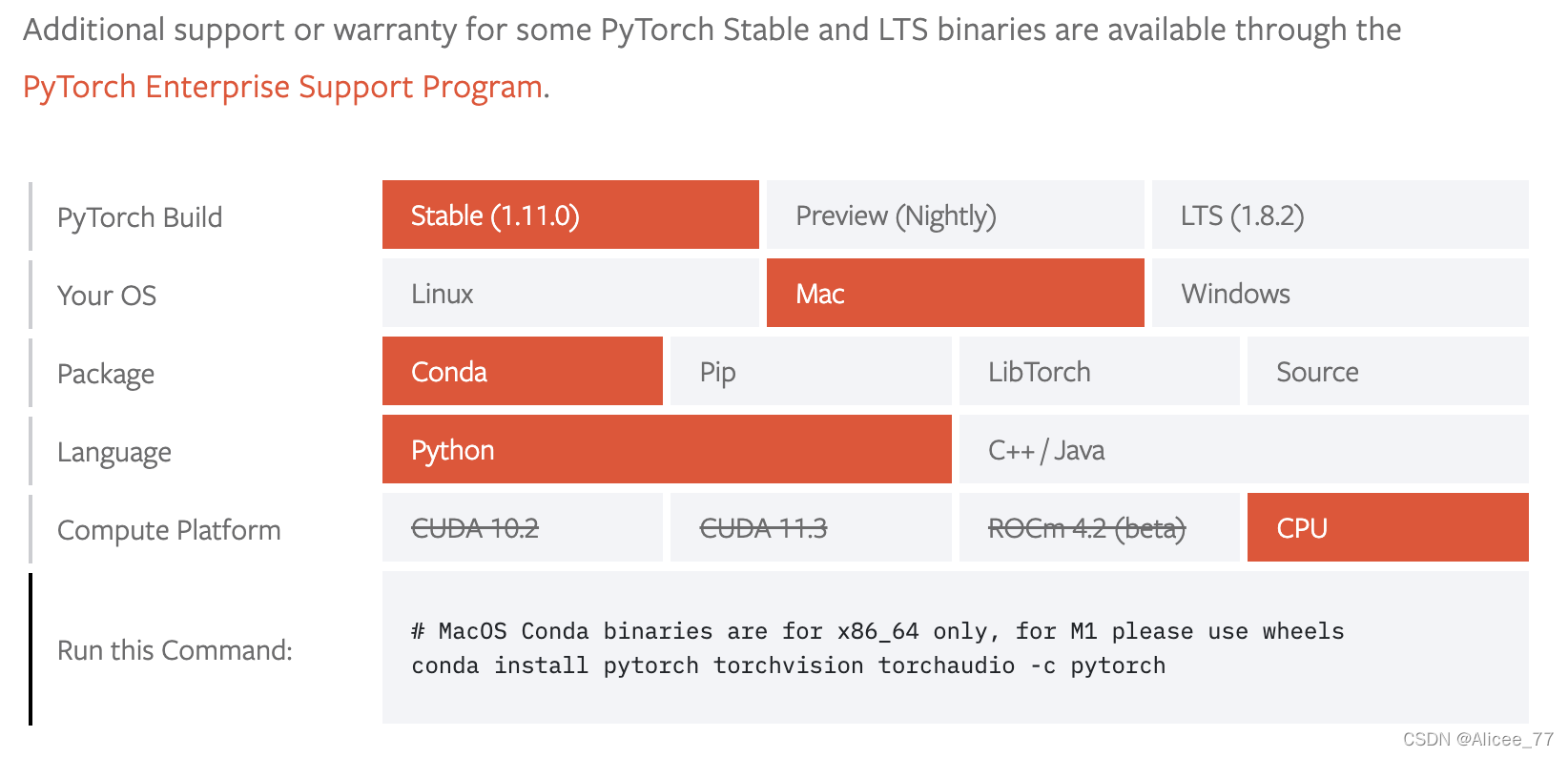Choose ROCm 4.2 (beta) platform
The height and width of the screenshot is (757, 1568).
pyautogui.click(x=1098, y=527)
